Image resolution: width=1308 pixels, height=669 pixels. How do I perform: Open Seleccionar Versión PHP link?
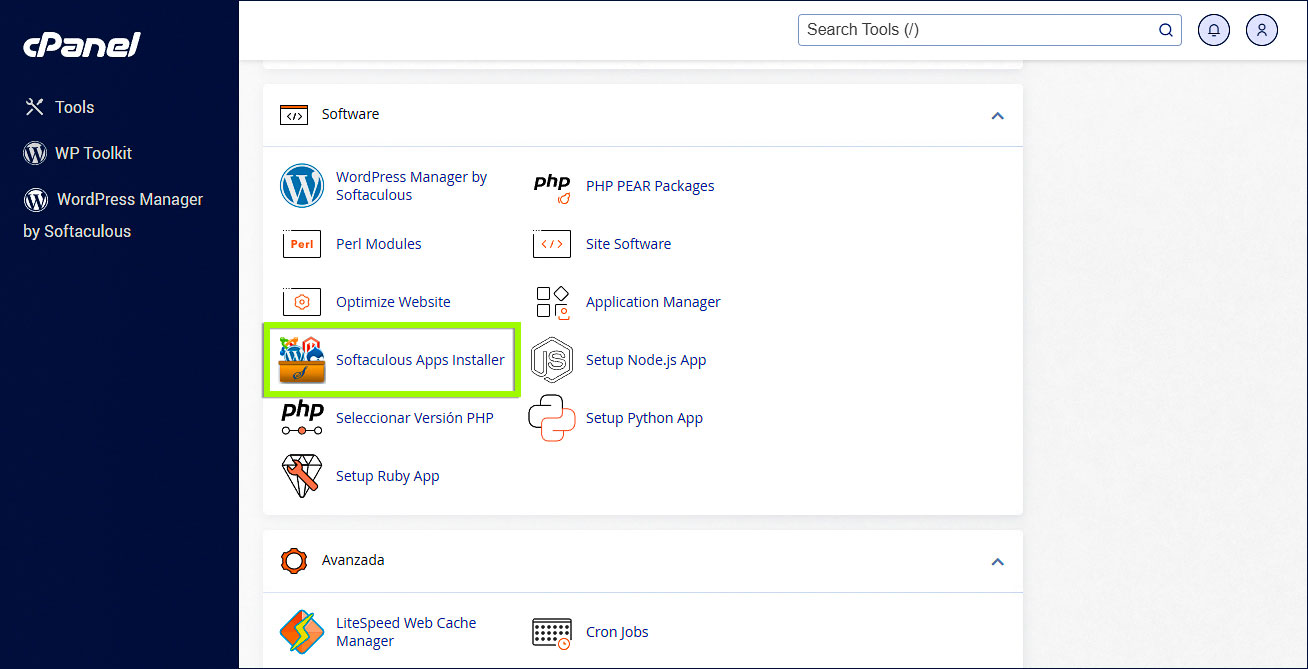tap(414, 418)
